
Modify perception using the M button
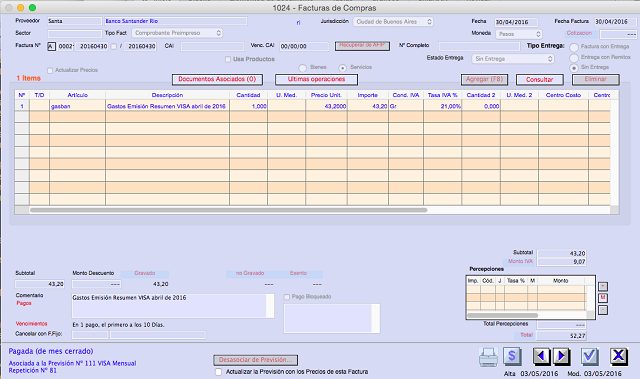tap(603, 298)
